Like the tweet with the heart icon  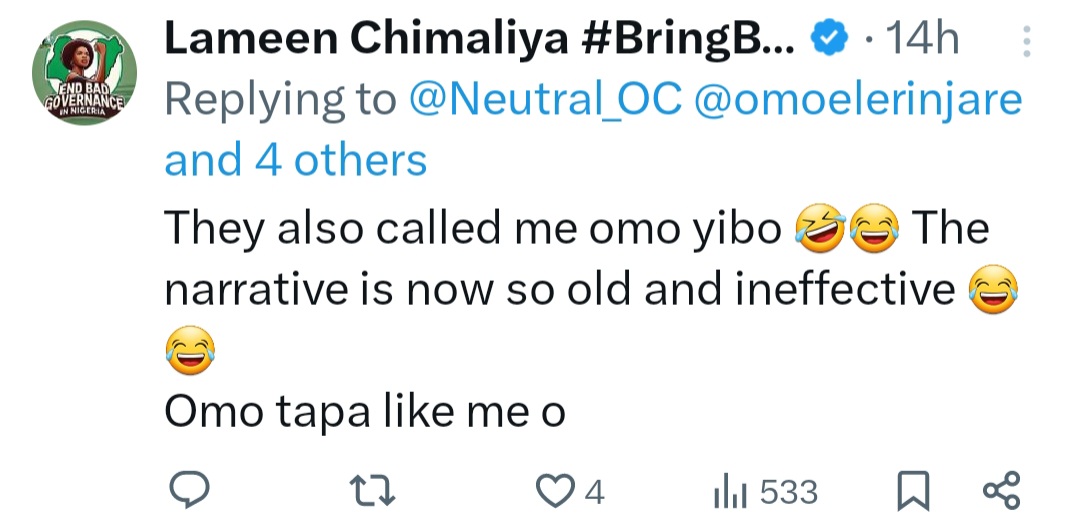tap(551, 491)
